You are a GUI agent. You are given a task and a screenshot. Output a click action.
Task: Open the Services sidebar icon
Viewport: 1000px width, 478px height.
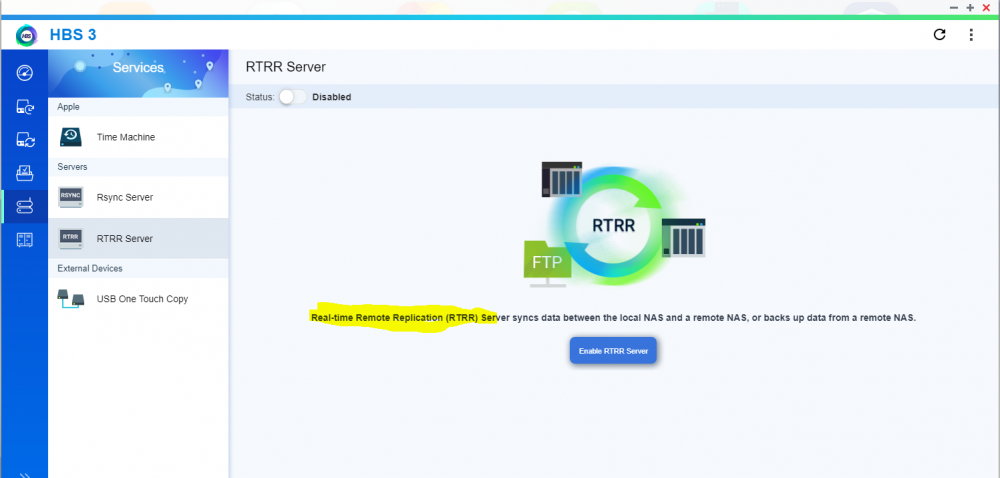click(x=24, y=206)
